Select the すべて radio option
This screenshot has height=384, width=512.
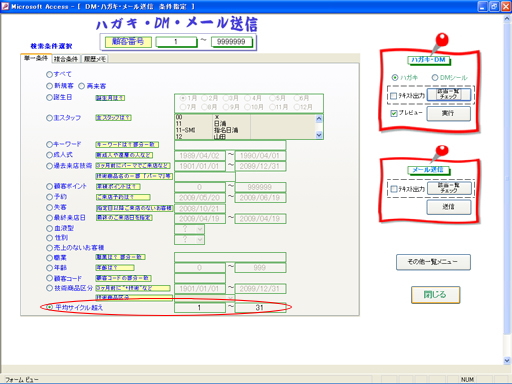pos(49,74)
